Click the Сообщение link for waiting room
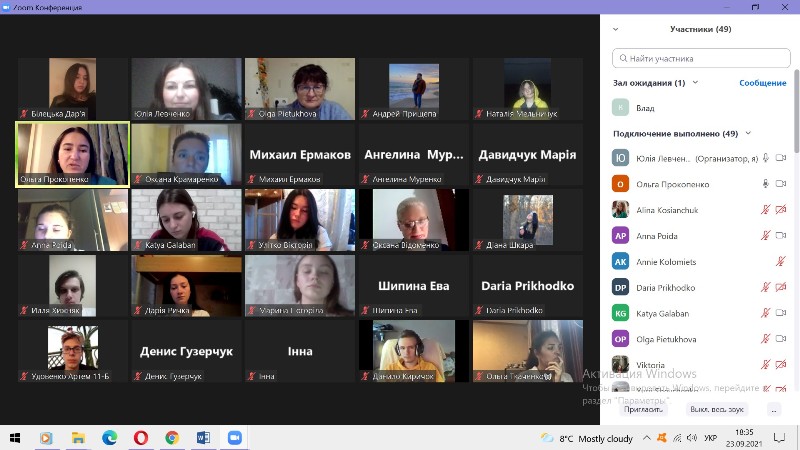The height and width of the screenshot is (450, 800). pyautogui.click(x=763, y=83)
